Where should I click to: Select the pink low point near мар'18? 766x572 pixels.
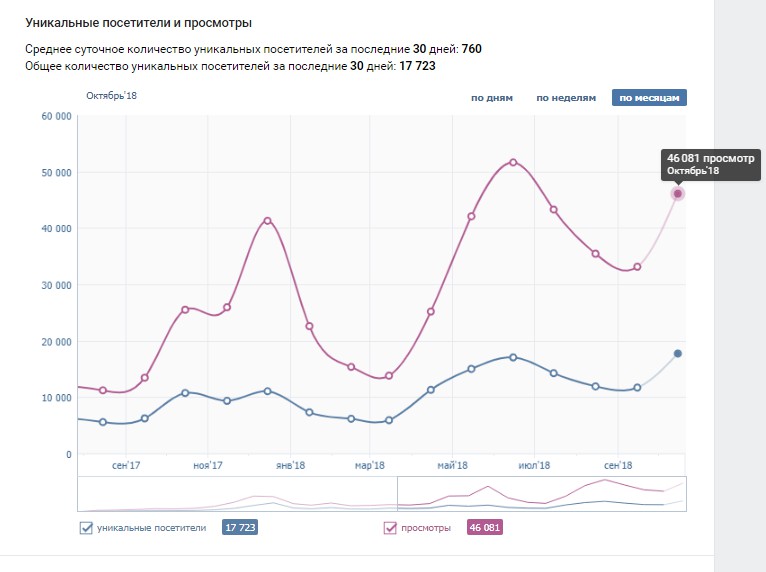(389, 376)
